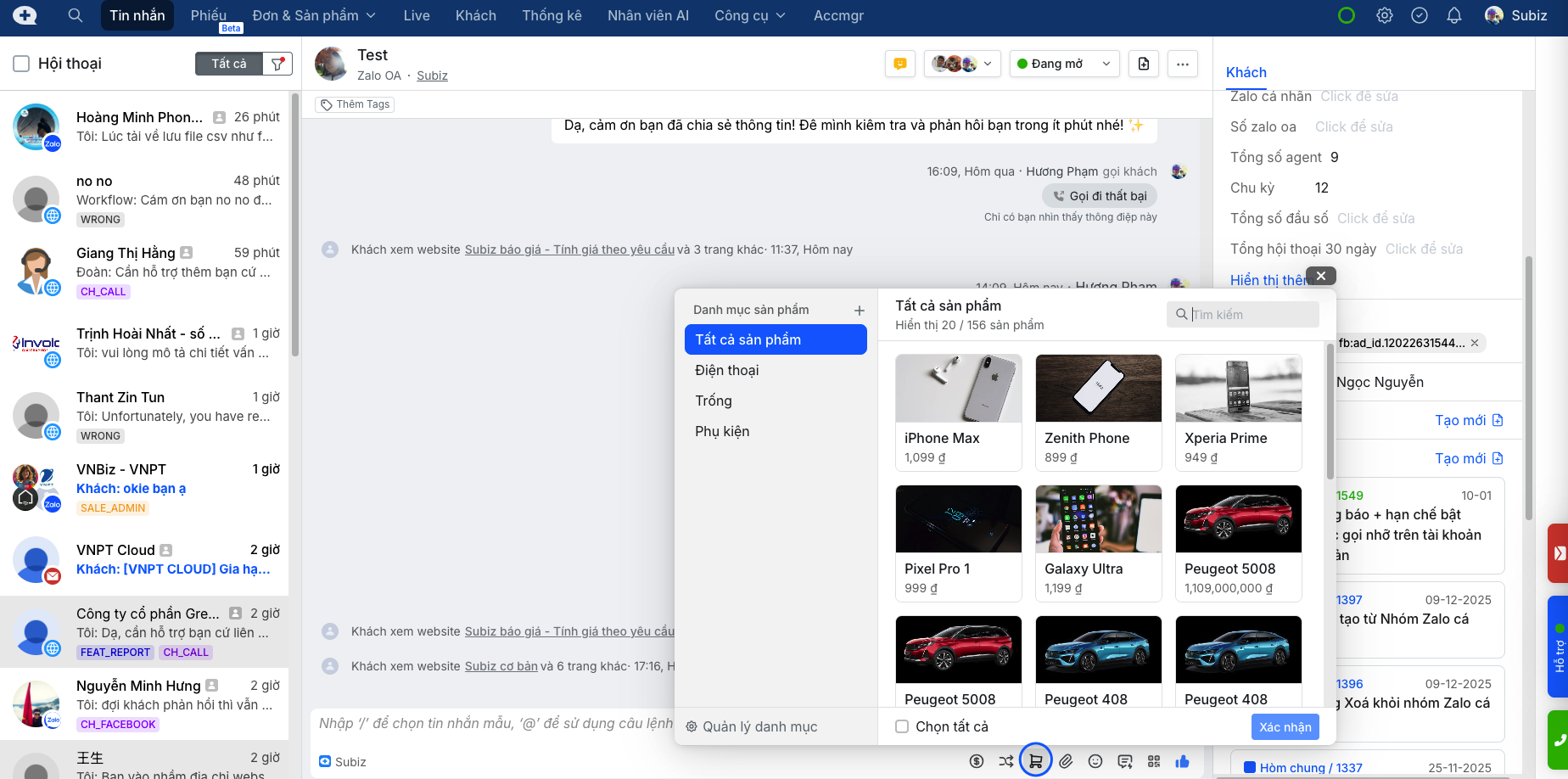Click the create ticket document icon
Image resolution: width=1568 pixels, height=779 pixels.
point(1143,64)
